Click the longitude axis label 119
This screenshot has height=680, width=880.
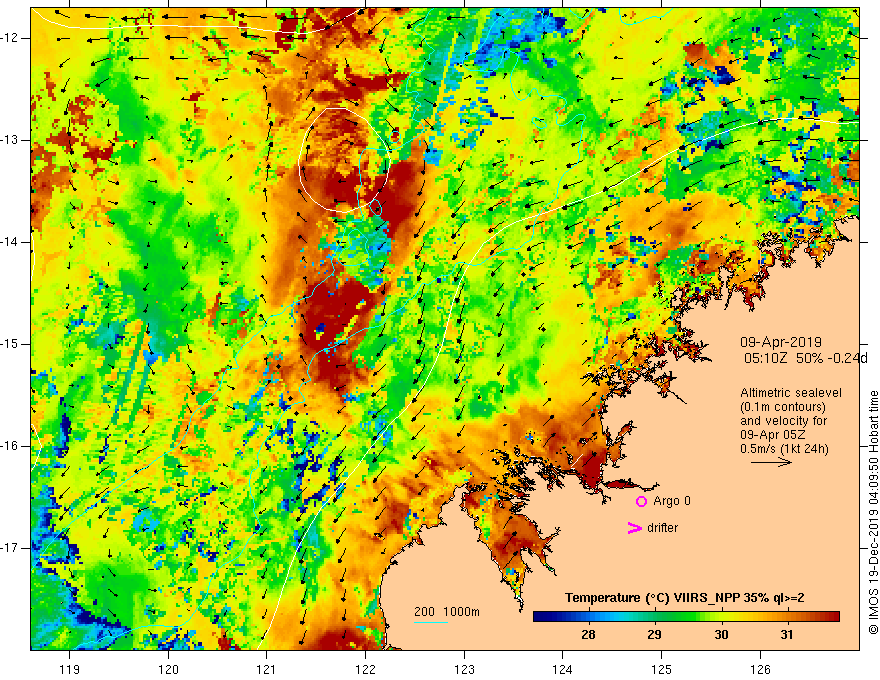pyautogui.click(x=70, y=669)
